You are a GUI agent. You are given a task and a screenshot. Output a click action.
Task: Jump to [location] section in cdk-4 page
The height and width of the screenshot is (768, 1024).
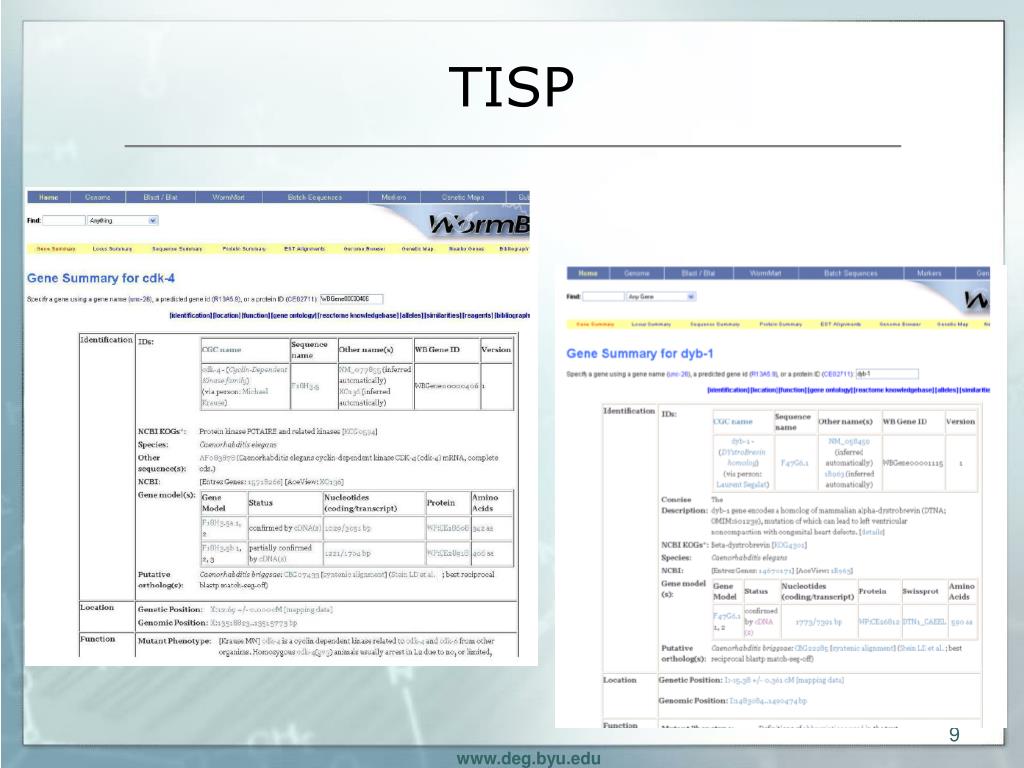[227, 315]
